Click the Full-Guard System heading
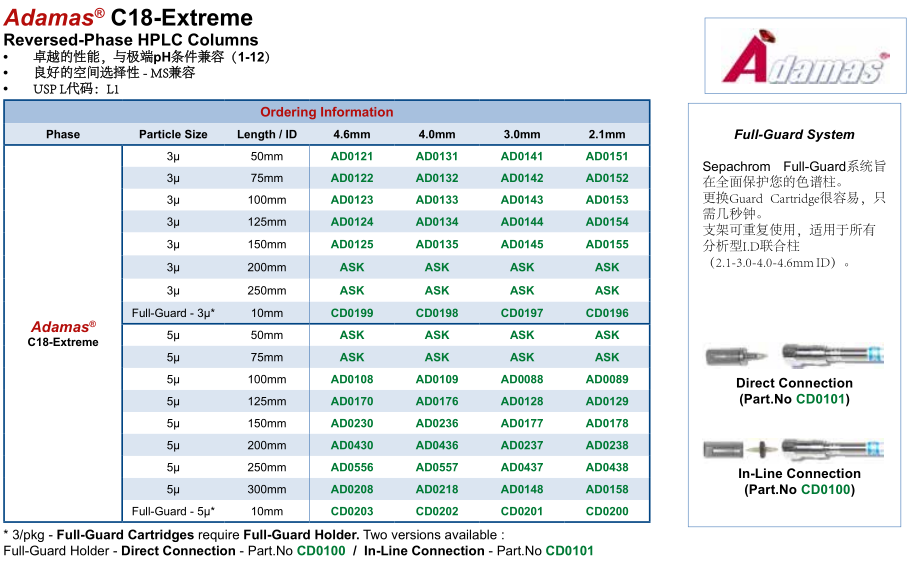The image size is (910, 566). [794, 134]
